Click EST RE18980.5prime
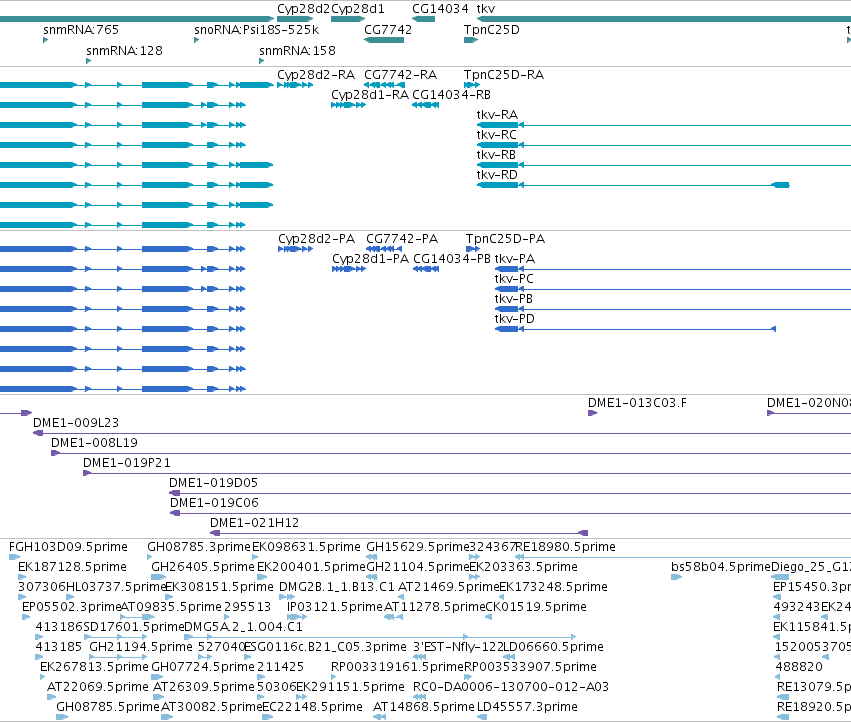 point(565,547)
